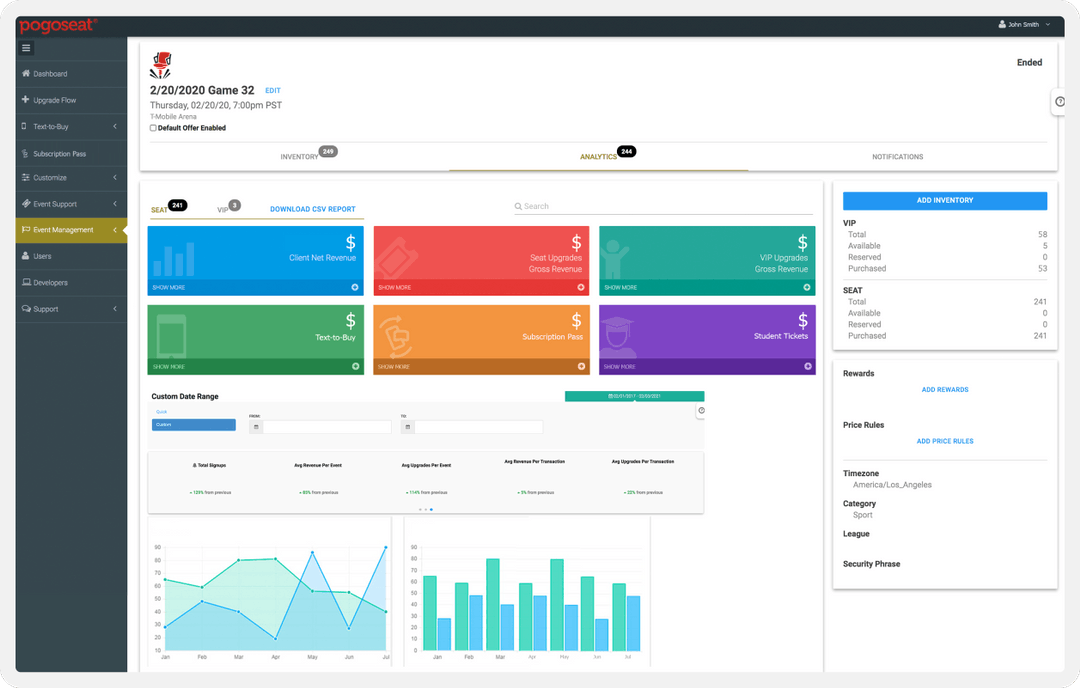Switch to the Inventory tab
Image resolution: width=1080 pixels, height=688 pixels.
click(x=300, y=157)
